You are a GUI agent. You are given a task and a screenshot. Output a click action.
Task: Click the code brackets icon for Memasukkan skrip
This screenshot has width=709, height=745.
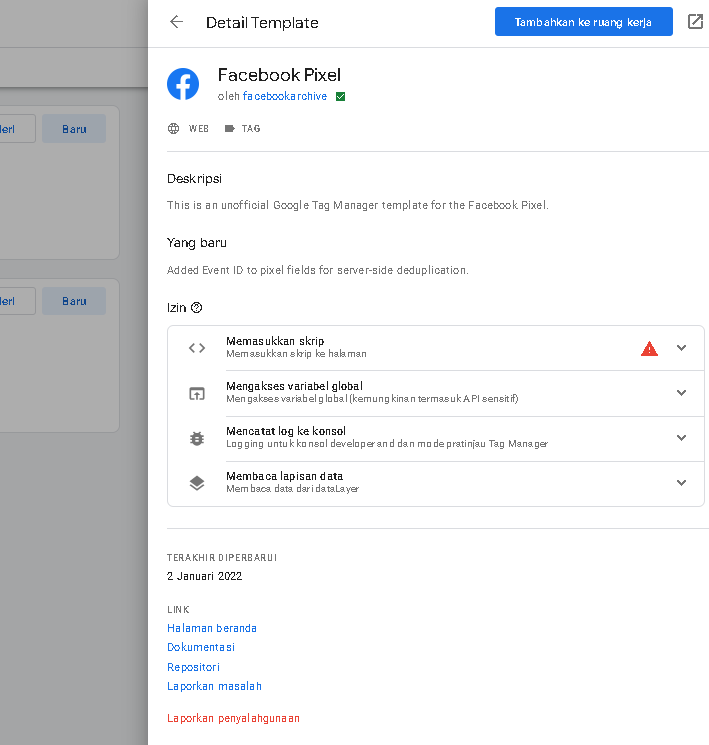click(x=197, y=348)
